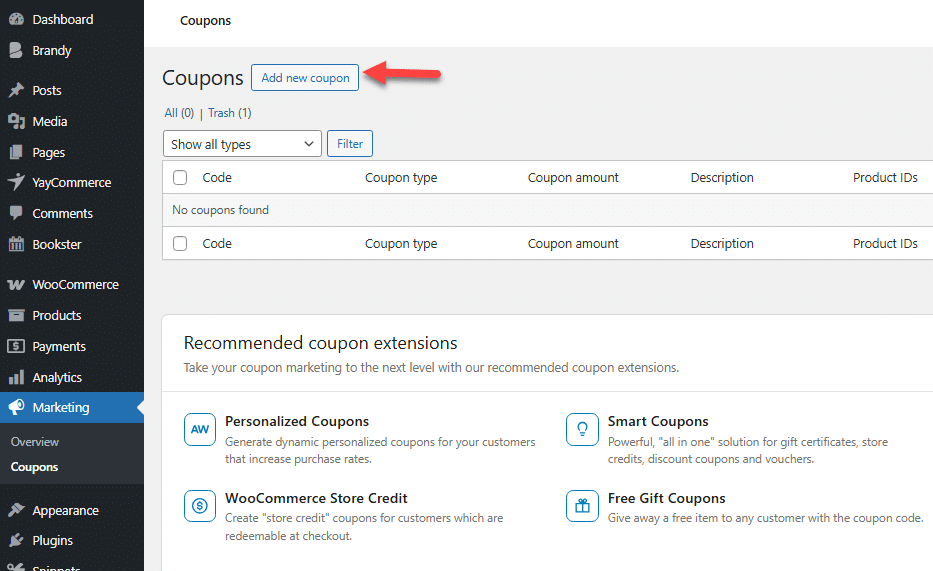This screenshot has height=571, width=933.
Task: Open the YayCommerce menu
Action: point(72,183)
